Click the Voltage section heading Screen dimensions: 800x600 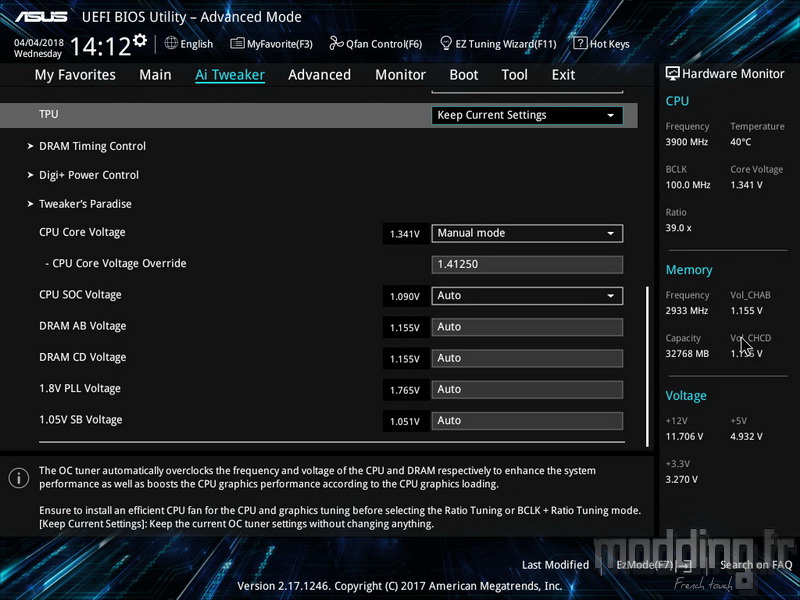click(686, 396)
